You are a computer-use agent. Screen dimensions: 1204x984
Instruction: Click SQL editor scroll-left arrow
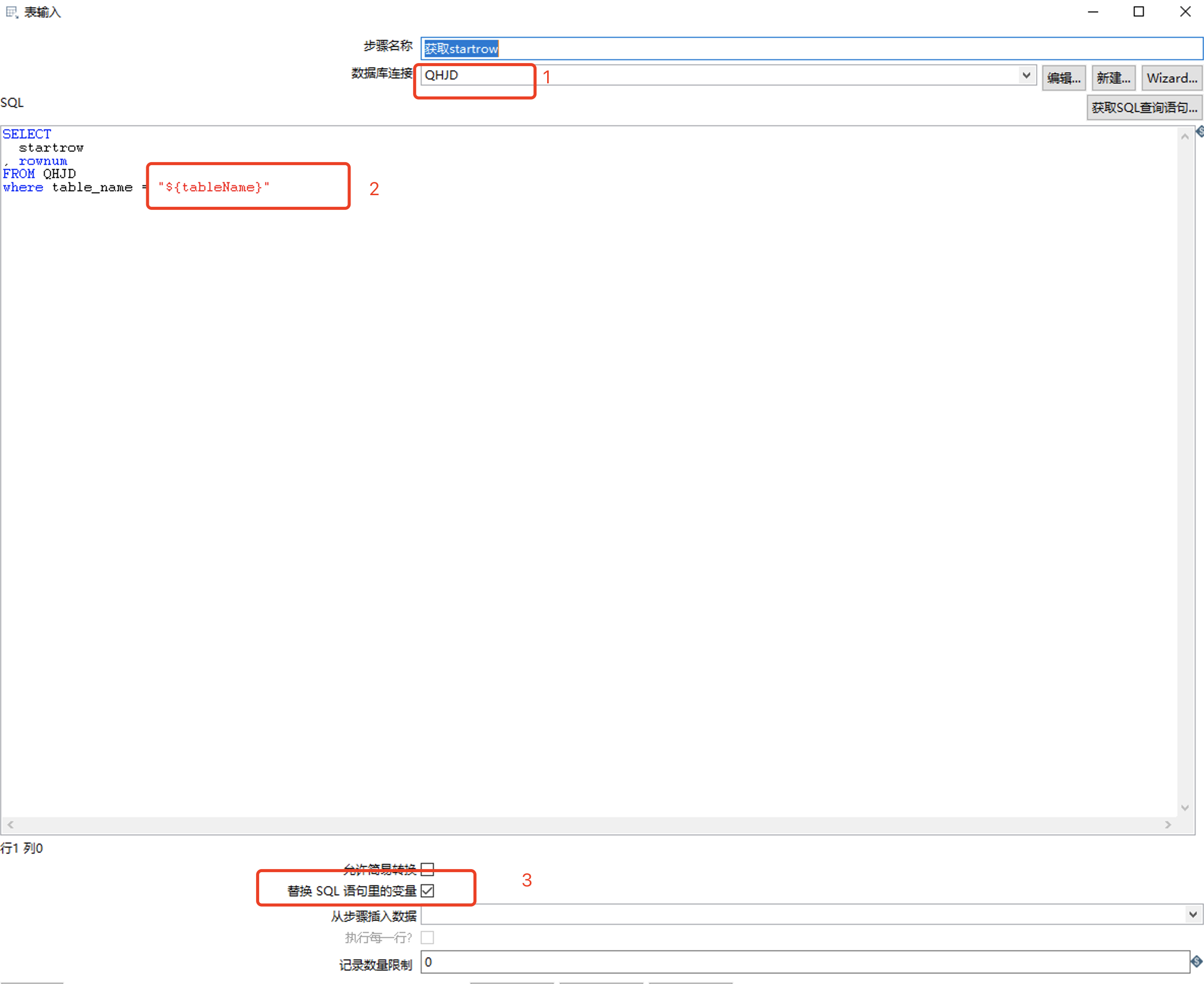[x=10, y=824]
